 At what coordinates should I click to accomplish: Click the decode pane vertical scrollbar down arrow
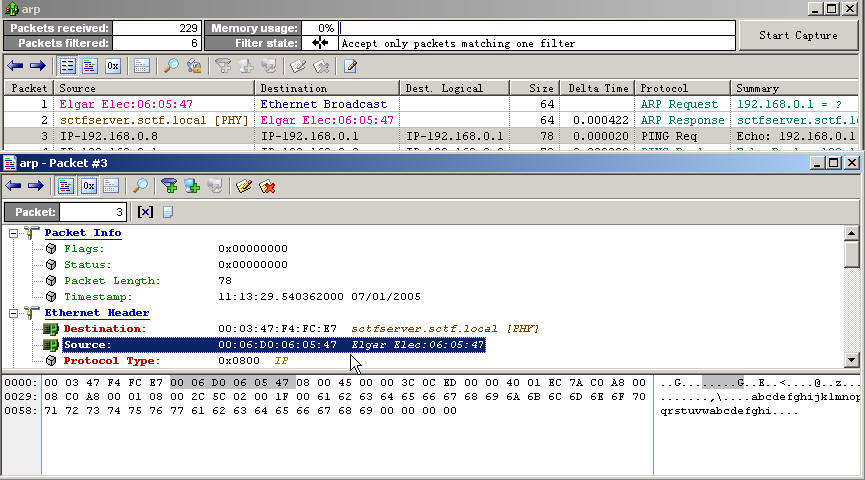(852, 360)
